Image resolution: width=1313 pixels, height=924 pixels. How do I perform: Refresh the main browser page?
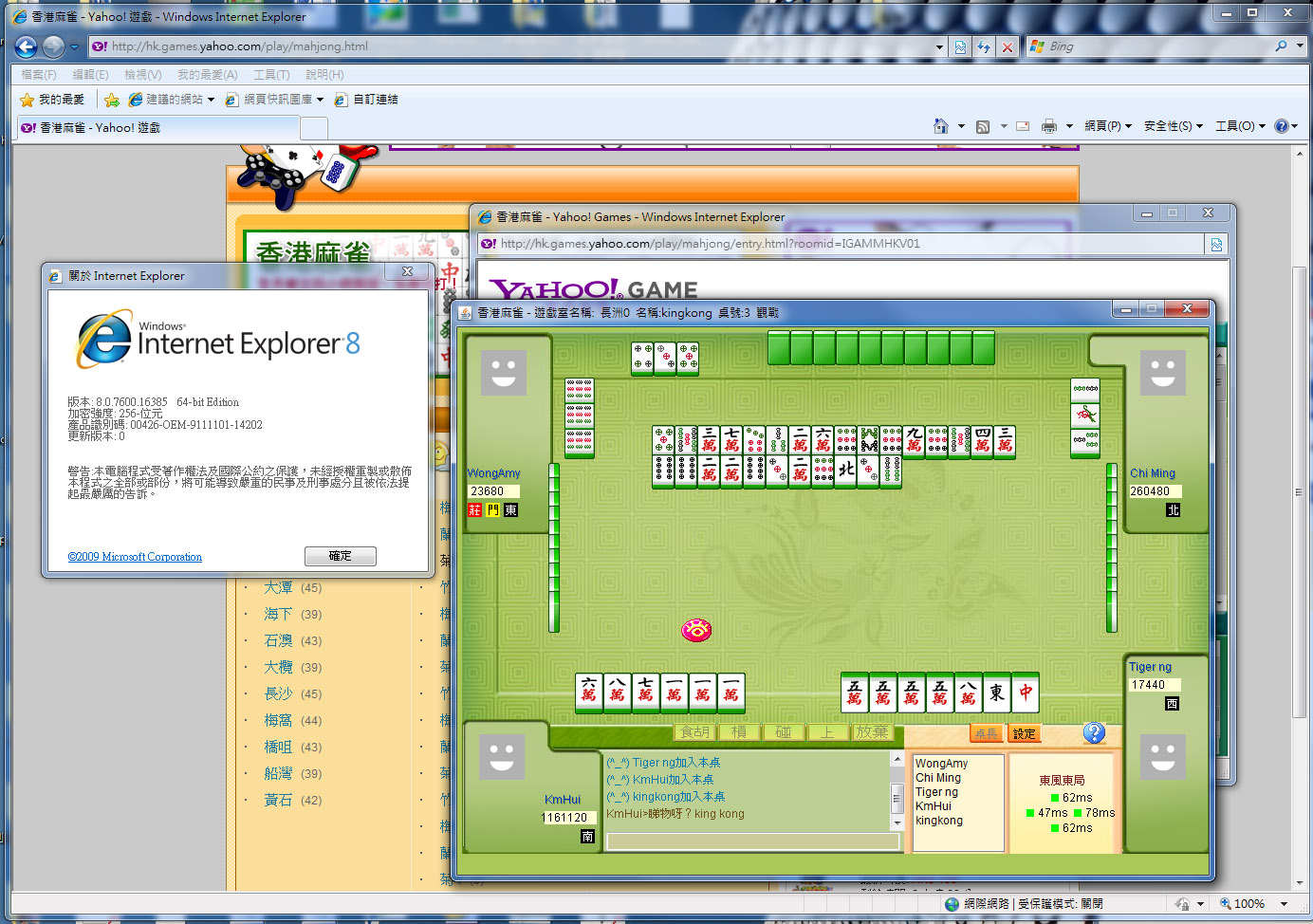(x=984, y=46)
